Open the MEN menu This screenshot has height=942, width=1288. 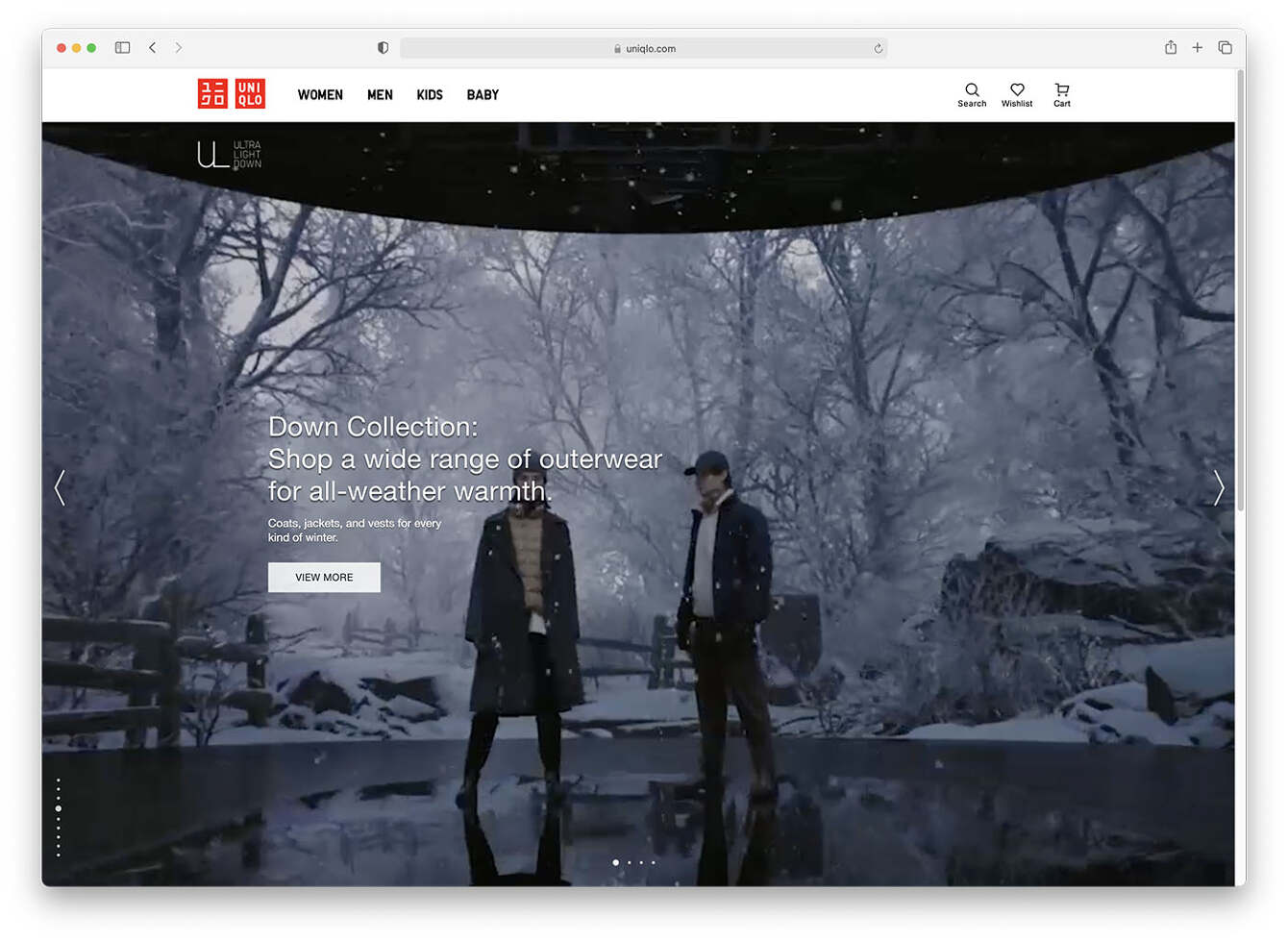point(380,95)
